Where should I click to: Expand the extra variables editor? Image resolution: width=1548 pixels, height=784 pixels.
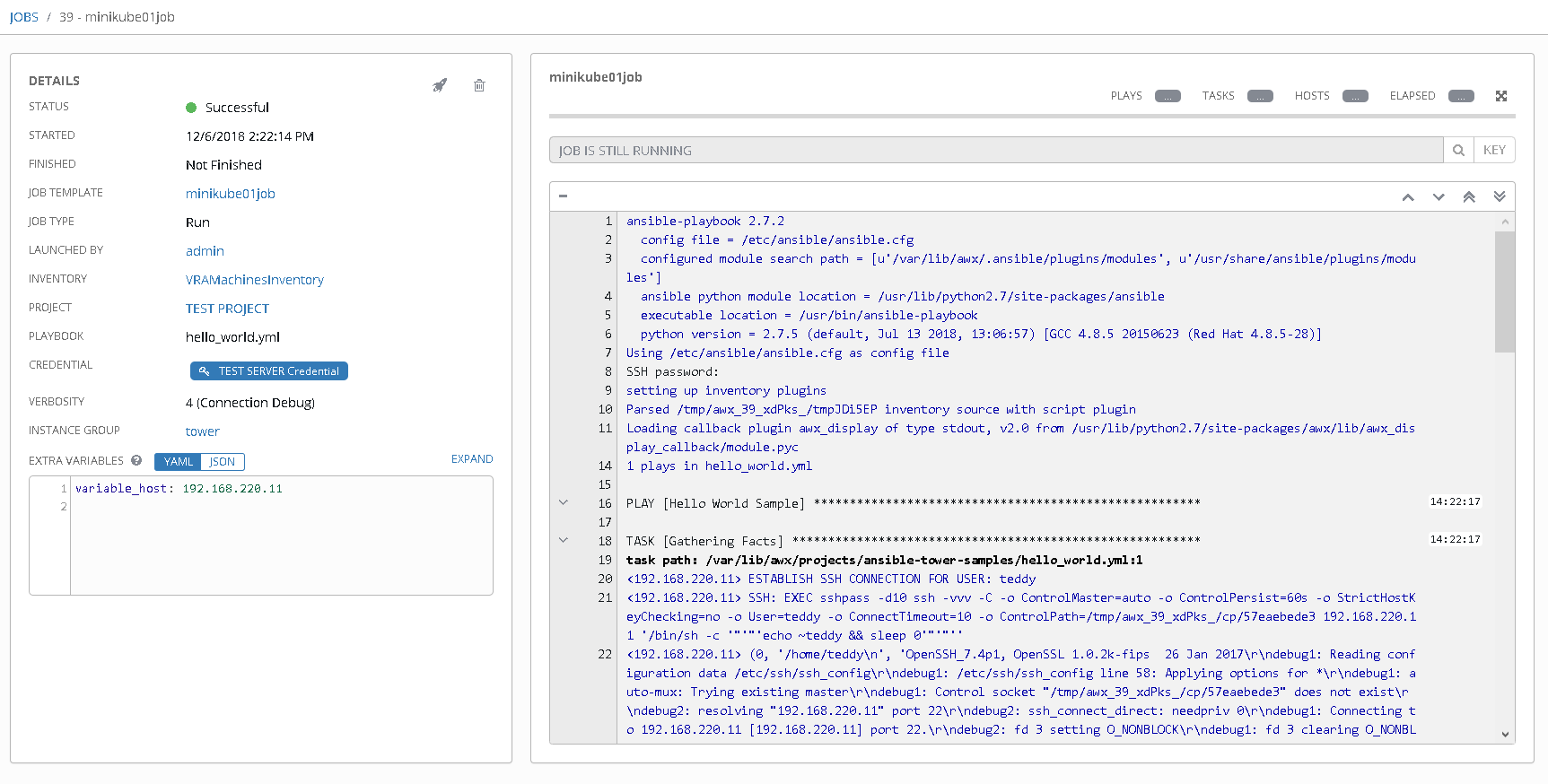(x=472, y=459)
